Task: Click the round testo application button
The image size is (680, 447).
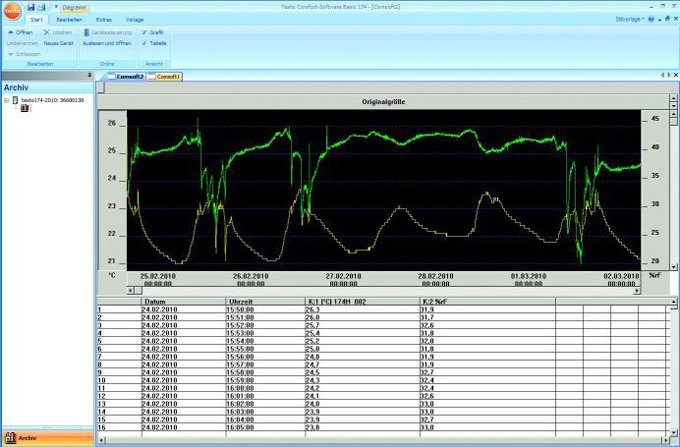Action: coord(12,11)
